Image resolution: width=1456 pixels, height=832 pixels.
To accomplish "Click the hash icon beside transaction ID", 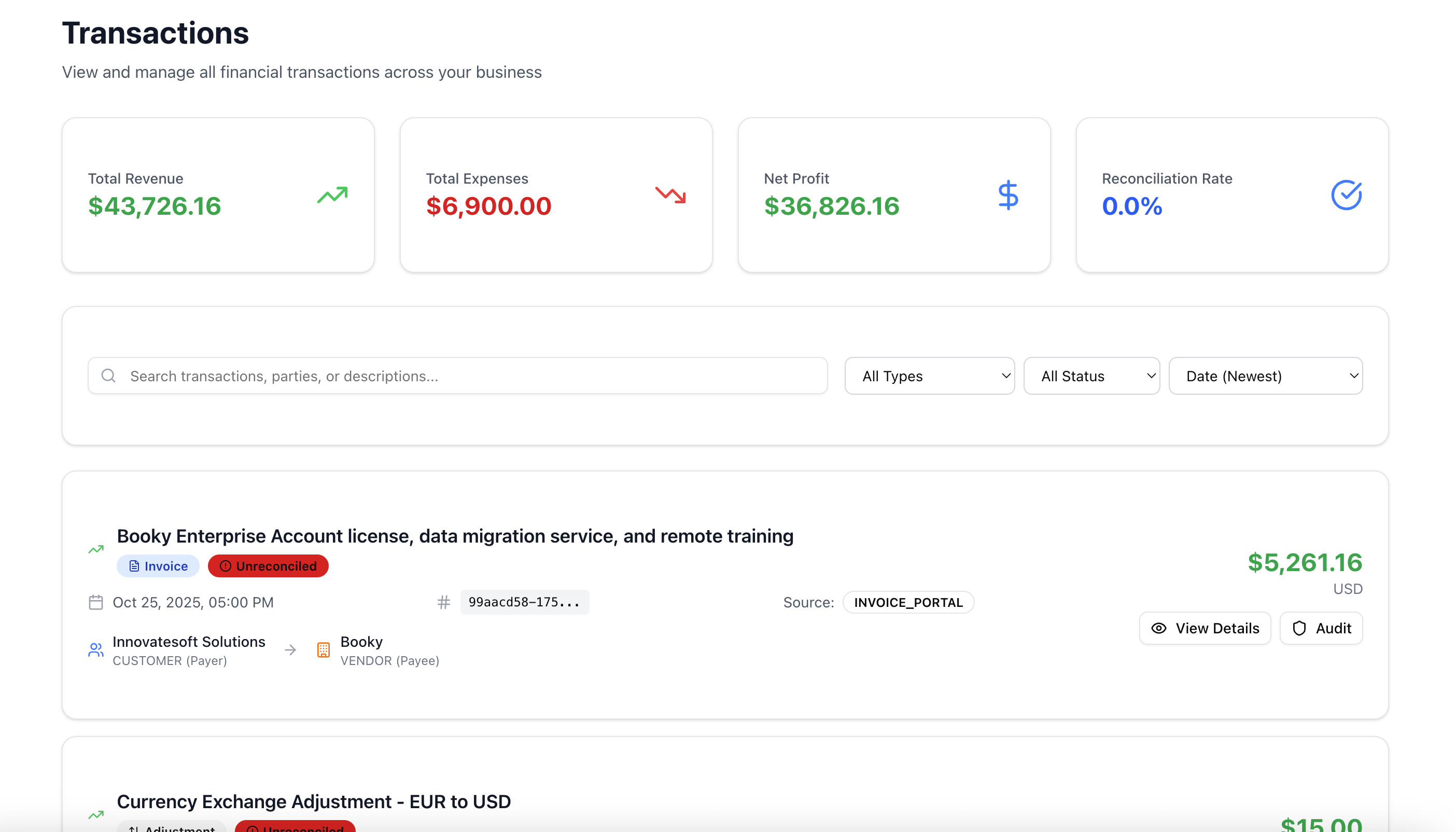I will [443, 602].
